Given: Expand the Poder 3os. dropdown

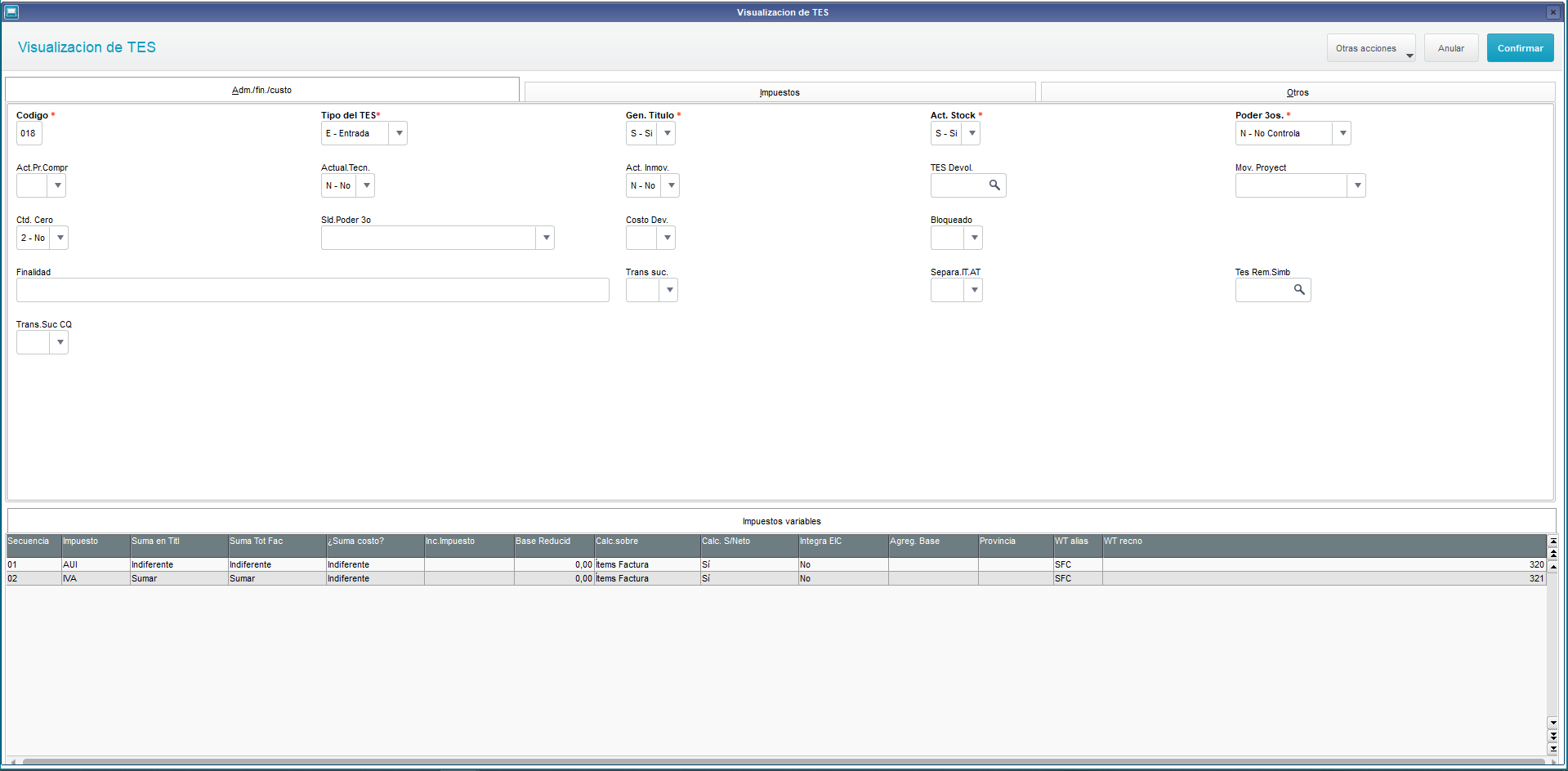Looking at the screenshot, I should (1342, 133).
